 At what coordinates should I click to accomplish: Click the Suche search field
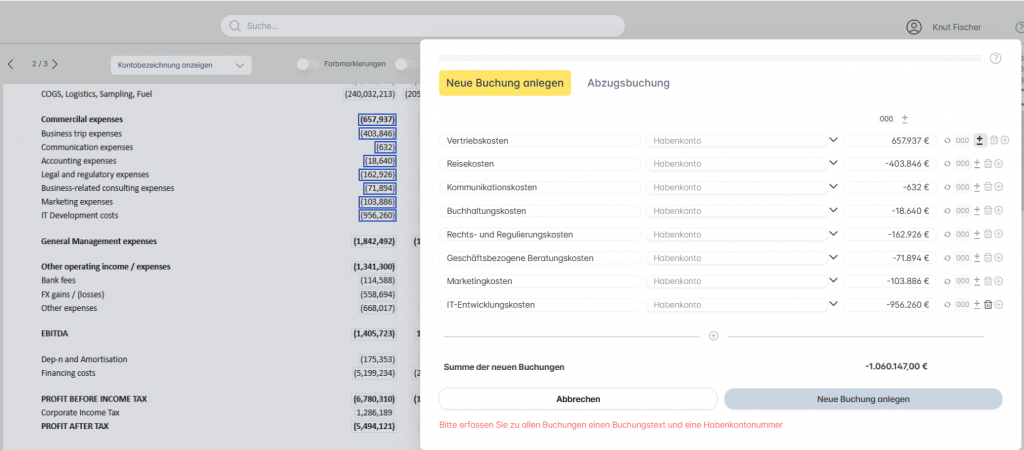[423, 26]
